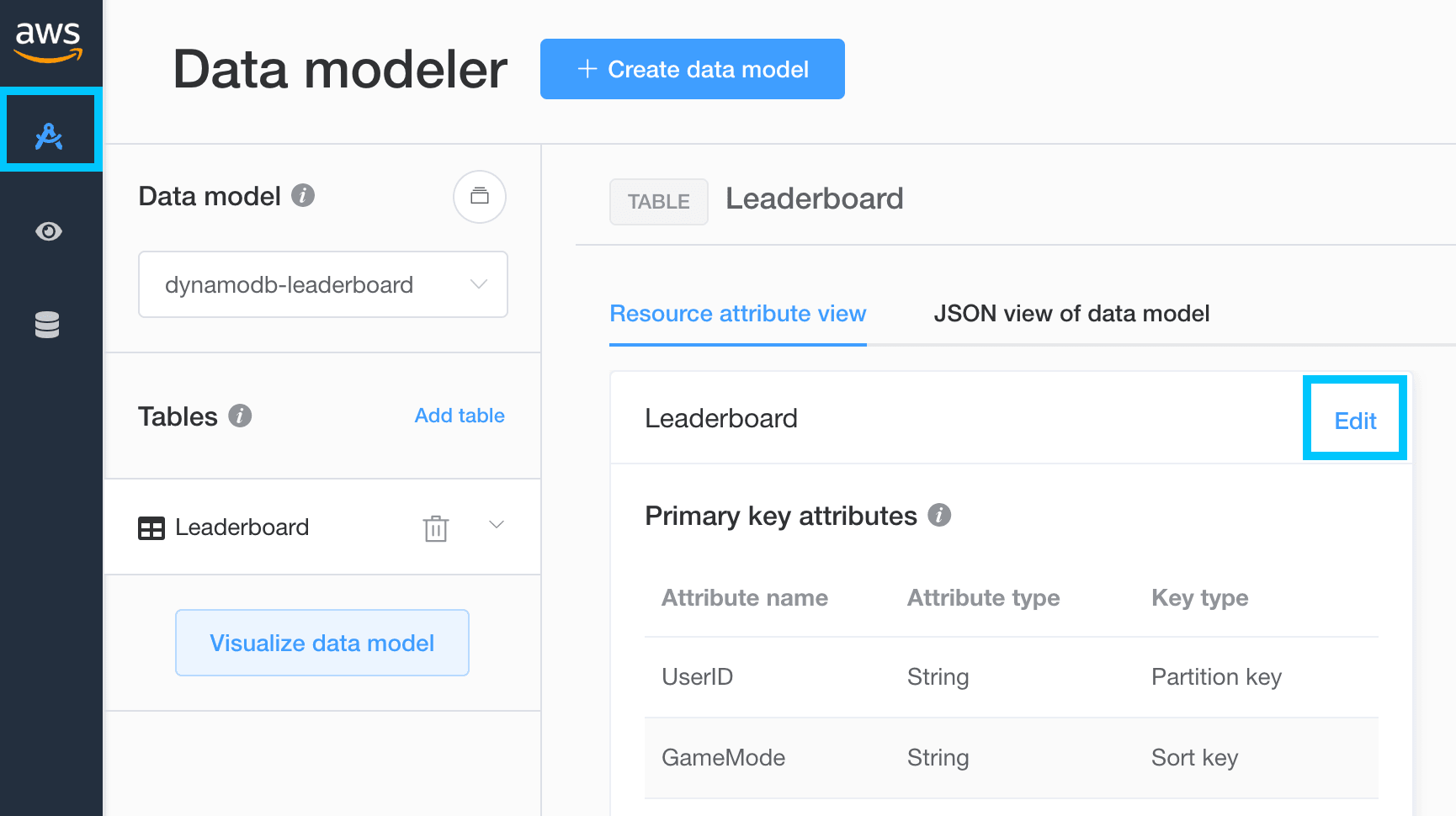Click Edit for the Leaderboard table

tap(1355, 421)
